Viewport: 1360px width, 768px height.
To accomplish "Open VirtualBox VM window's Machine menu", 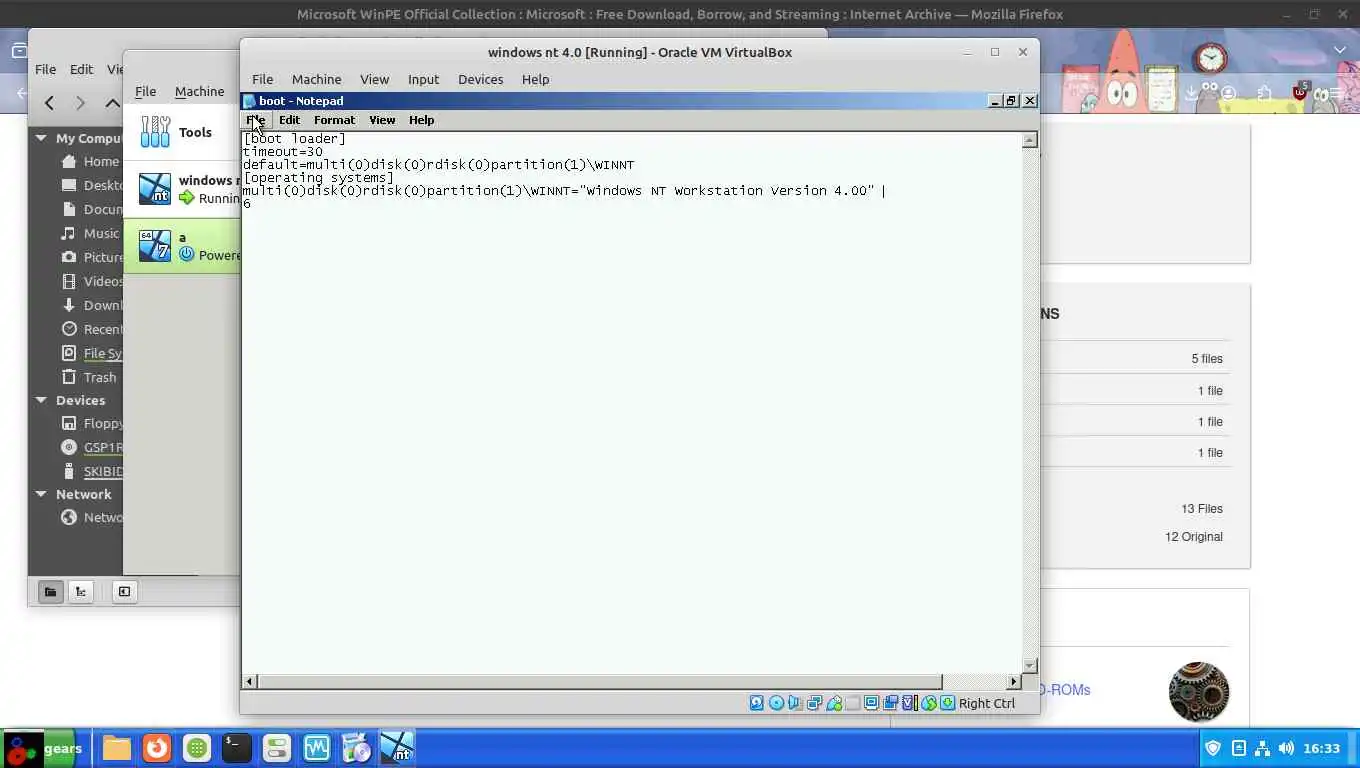I will click(316, 79).
